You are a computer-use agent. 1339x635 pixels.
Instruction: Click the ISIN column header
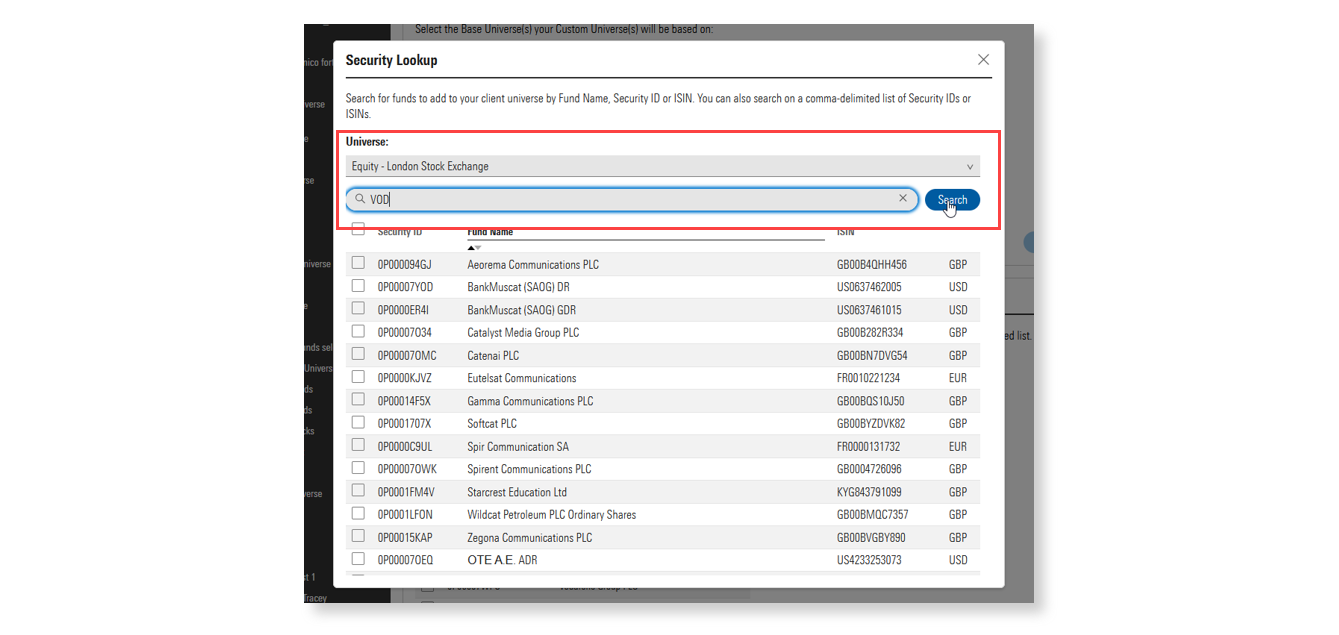point(845,232)
